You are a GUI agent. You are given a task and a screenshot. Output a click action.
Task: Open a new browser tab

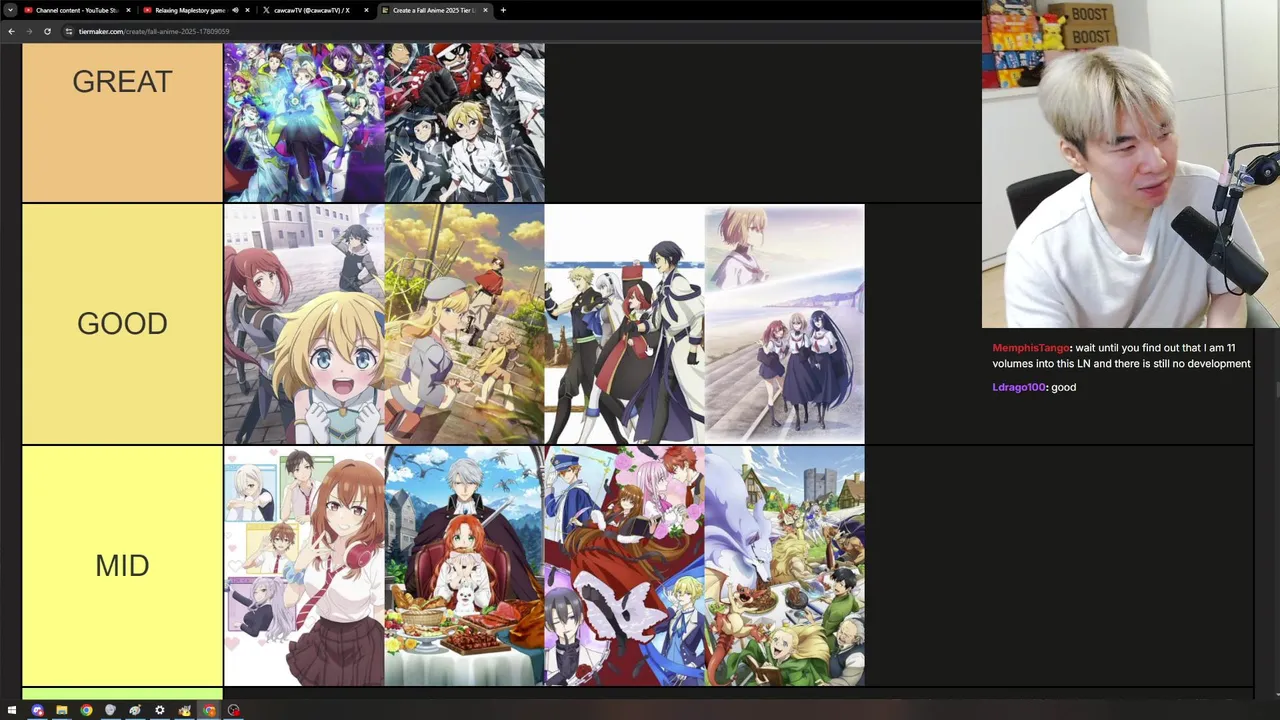503,10
